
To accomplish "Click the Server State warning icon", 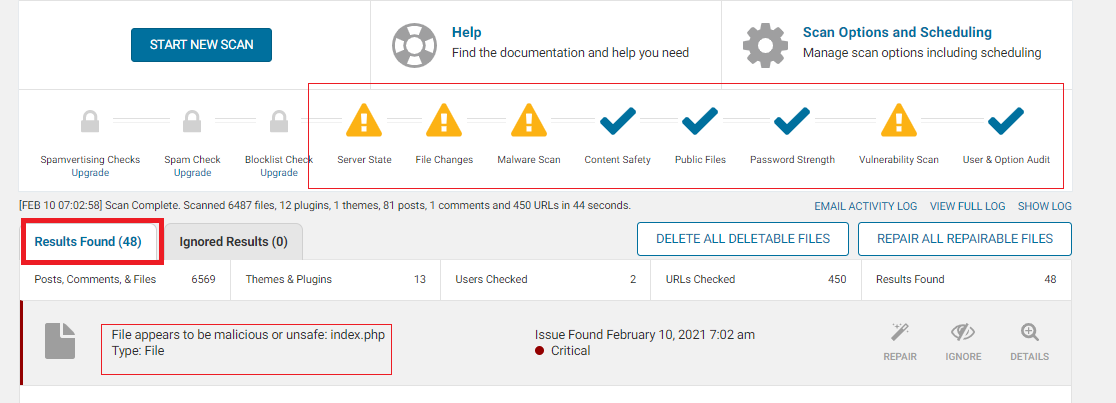I will pyautogui.click(x=364, y=122).
